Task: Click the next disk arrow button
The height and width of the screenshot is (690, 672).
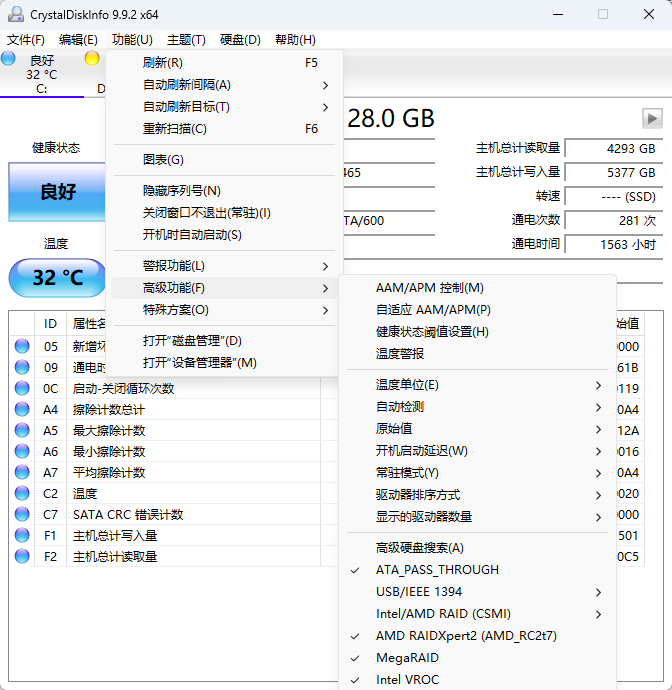Action: (x=652, y=118)
